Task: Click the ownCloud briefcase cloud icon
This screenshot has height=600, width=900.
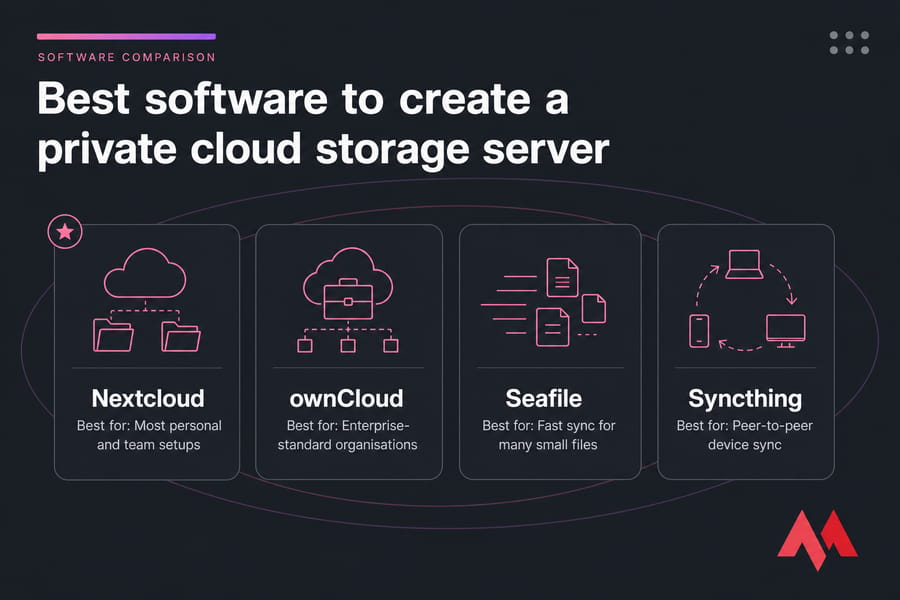Action: [348, 300]
